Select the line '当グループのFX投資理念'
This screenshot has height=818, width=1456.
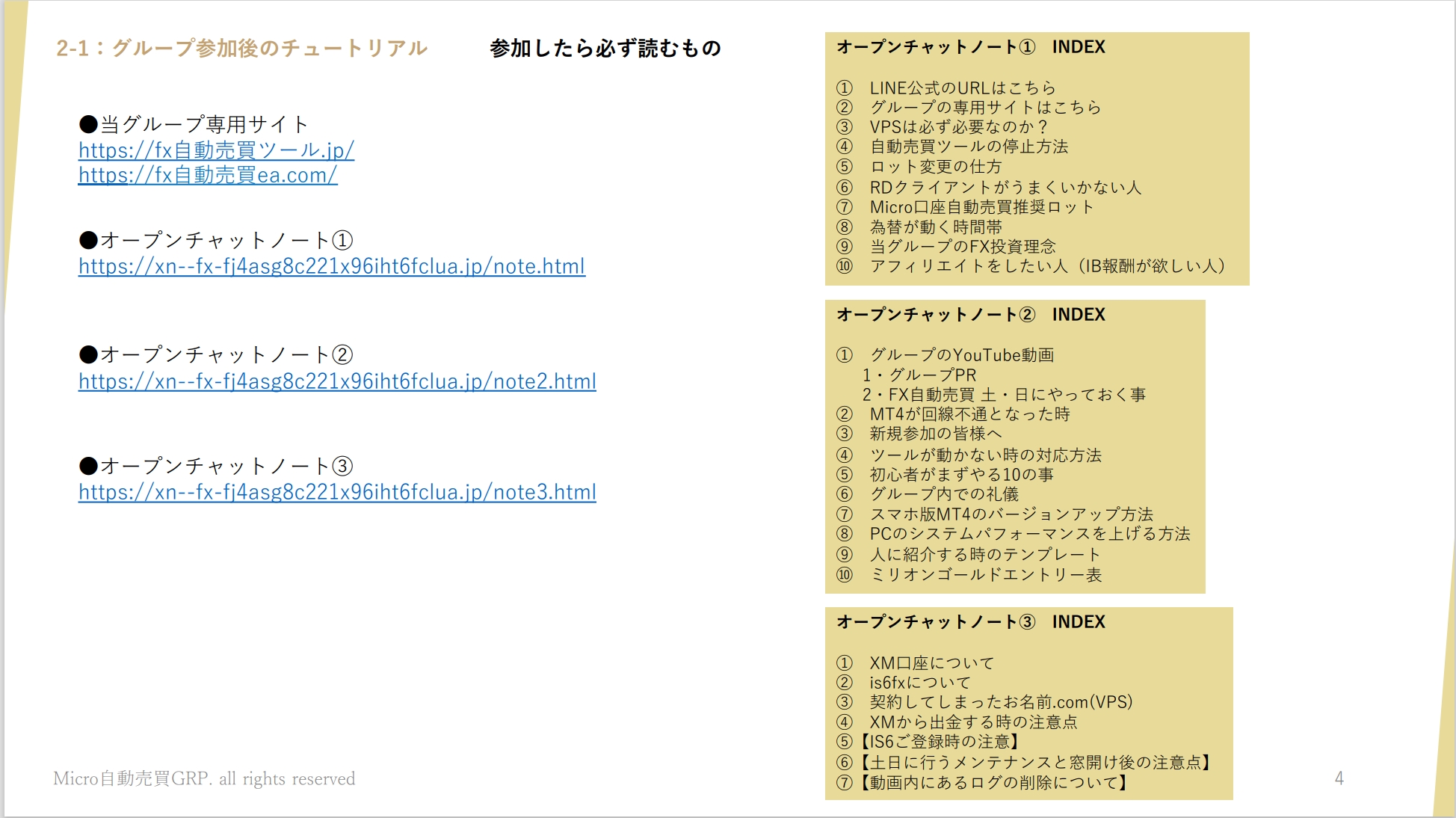(963, 246)
